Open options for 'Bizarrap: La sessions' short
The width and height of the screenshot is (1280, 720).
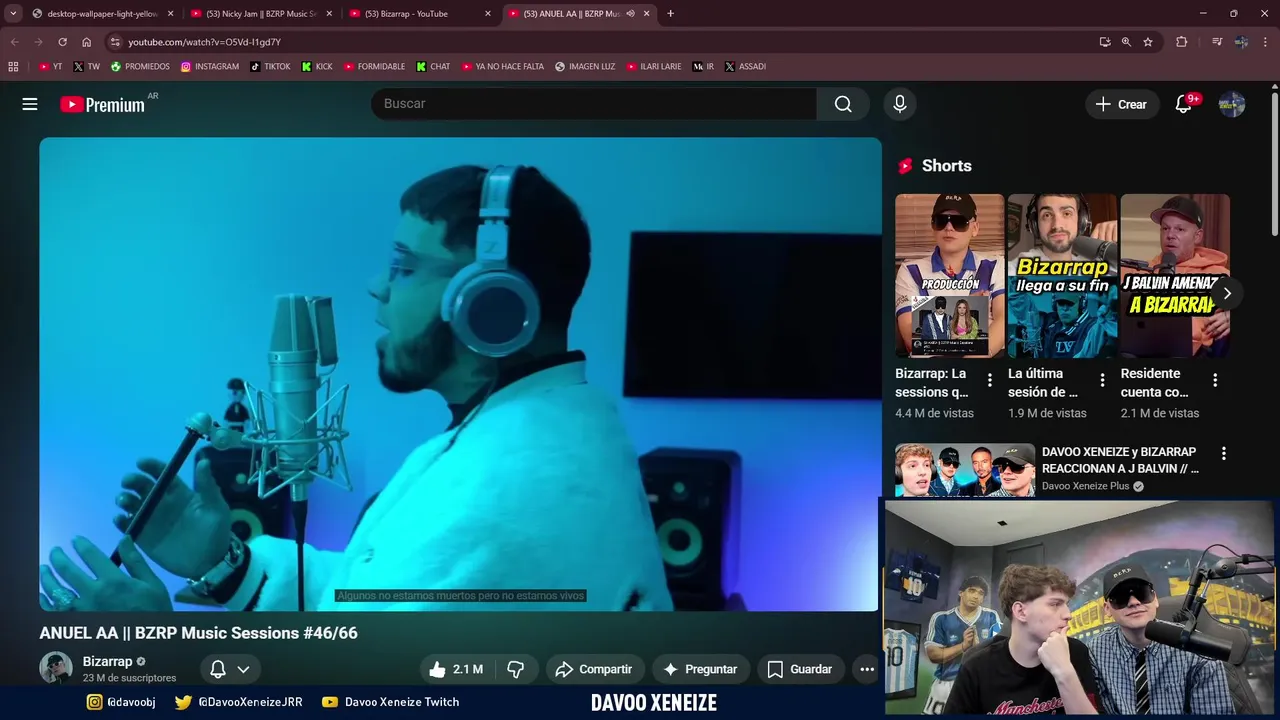tap(990, 380)
